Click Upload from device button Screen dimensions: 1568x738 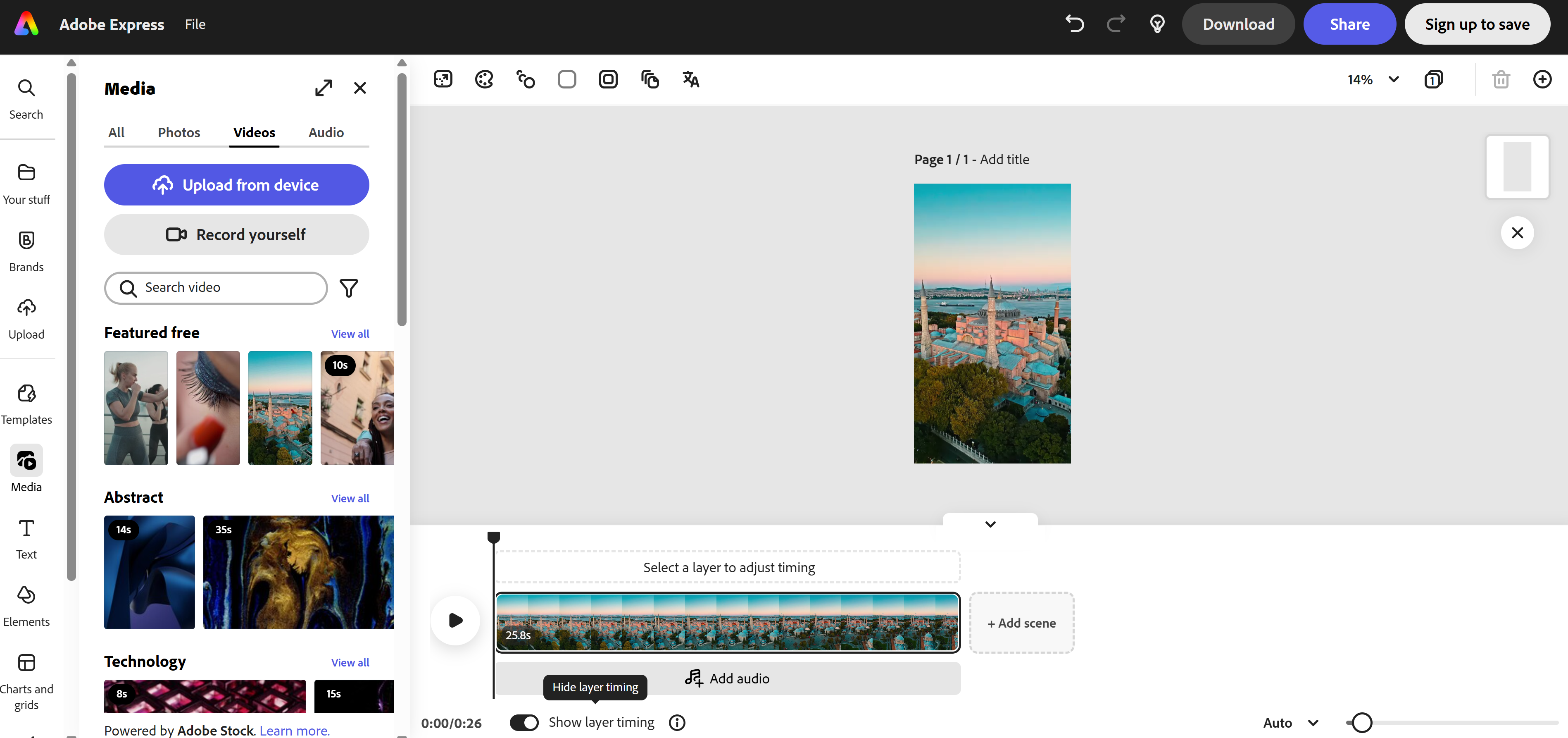236,184
